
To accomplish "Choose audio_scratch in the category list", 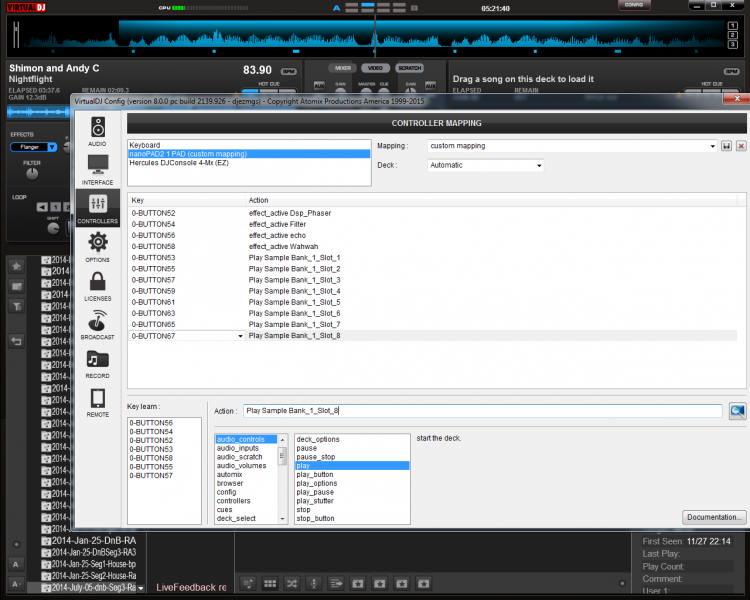I will (240, 457).
